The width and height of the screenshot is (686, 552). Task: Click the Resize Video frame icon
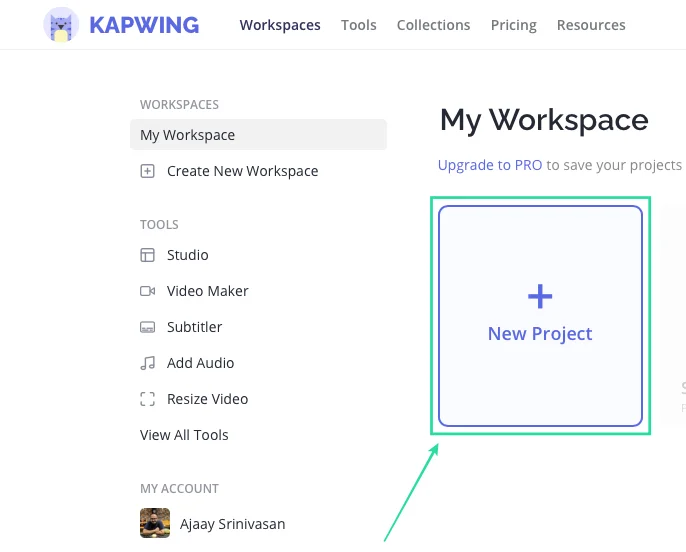tap(148, 399)
